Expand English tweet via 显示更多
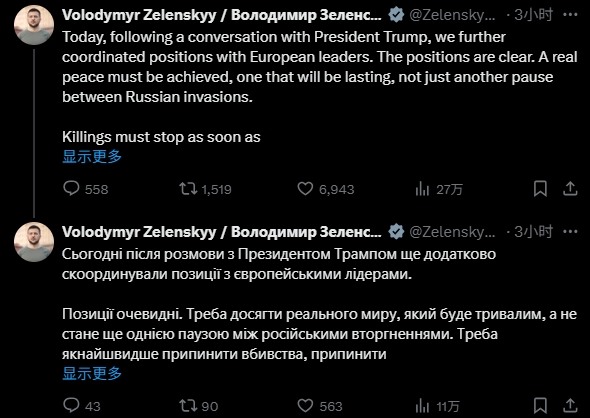This screenshot has height=418, width=590. click(x=92, y=157)
